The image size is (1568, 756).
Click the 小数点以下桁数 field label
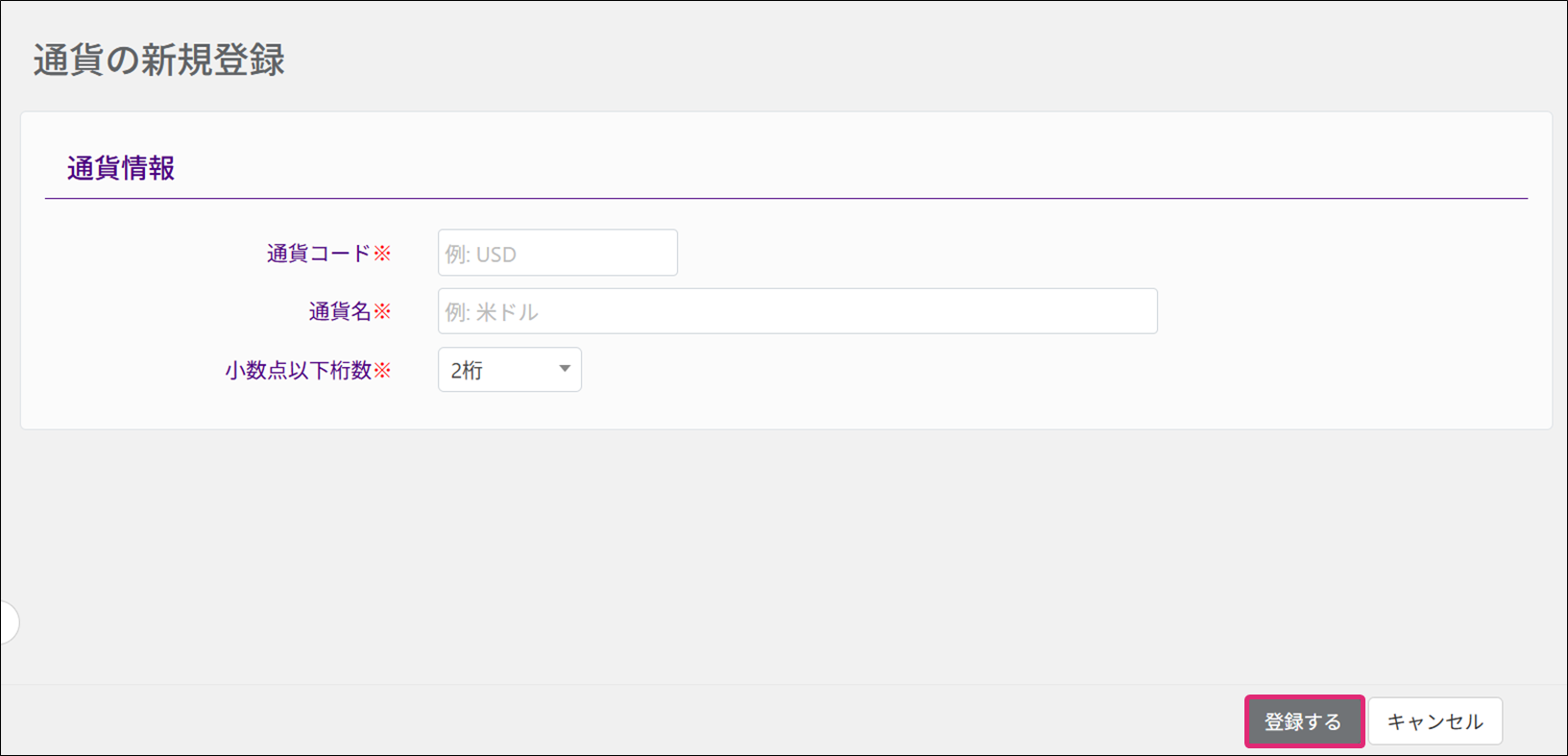[298, 370]
